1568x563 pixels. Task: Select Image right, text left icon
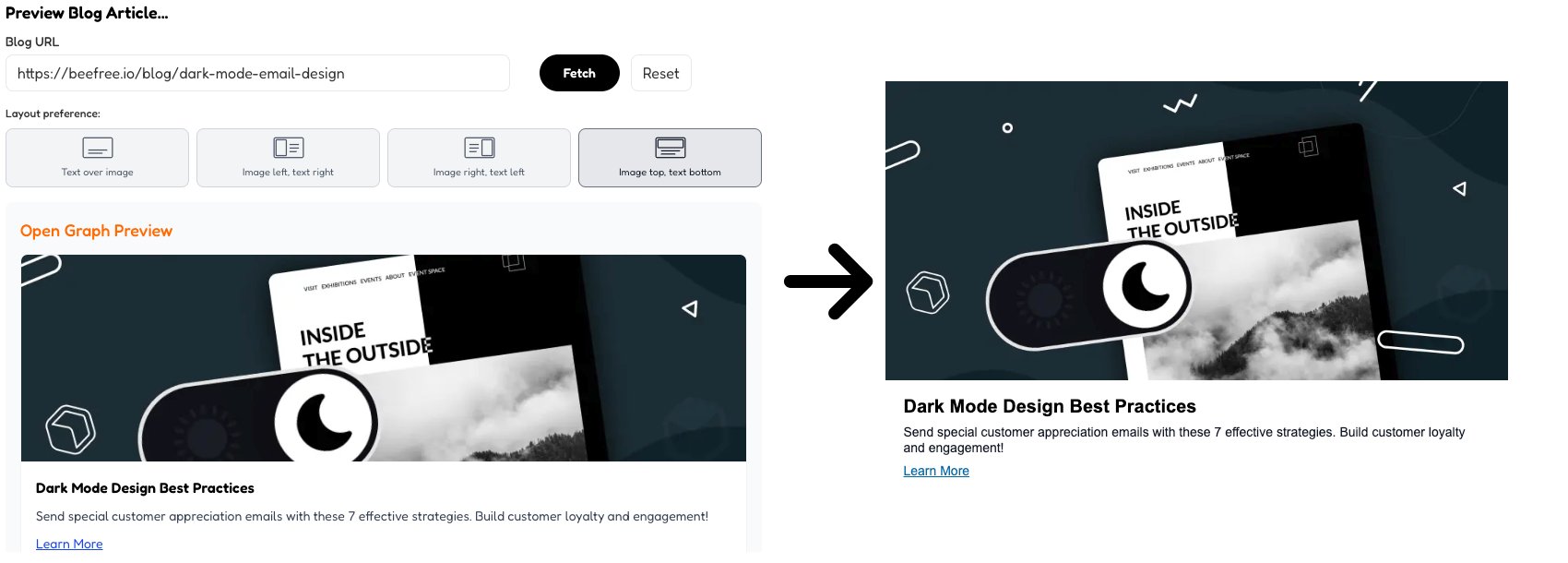480,148
